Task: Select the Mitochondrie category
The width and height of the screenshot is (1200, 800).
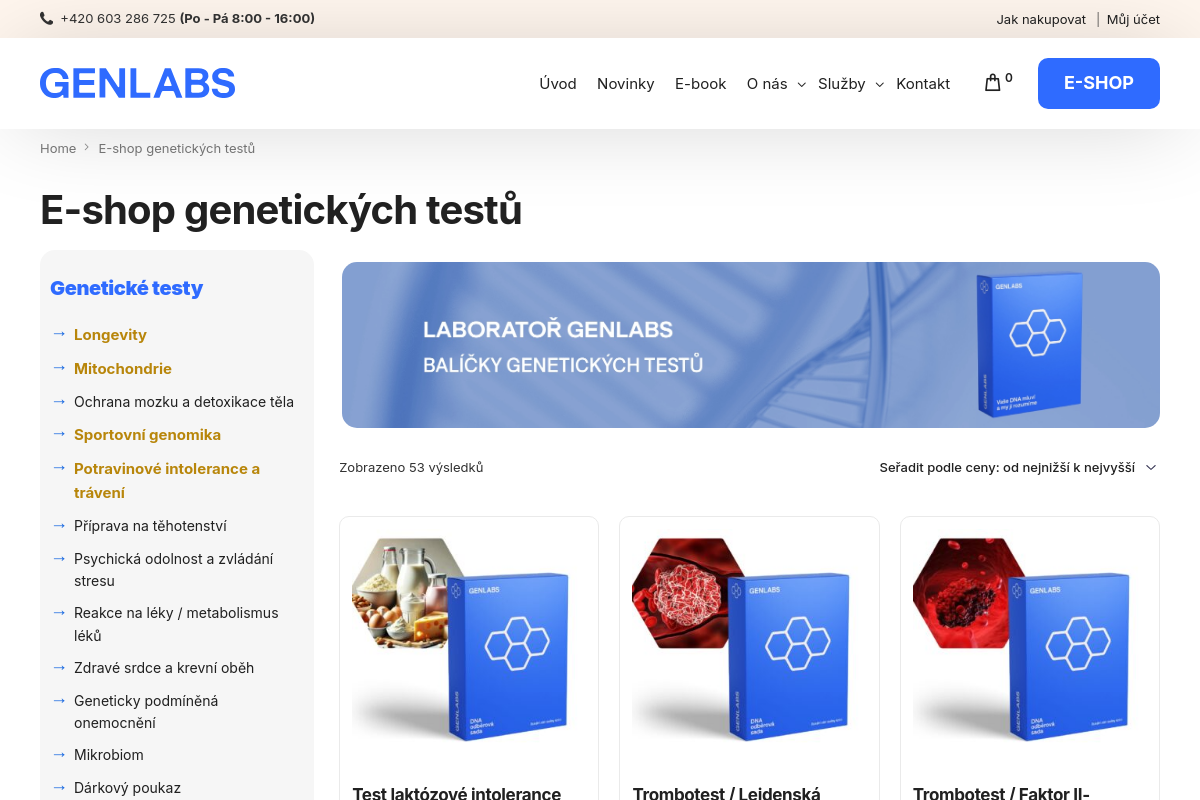Action: click(x=123, y=369)
